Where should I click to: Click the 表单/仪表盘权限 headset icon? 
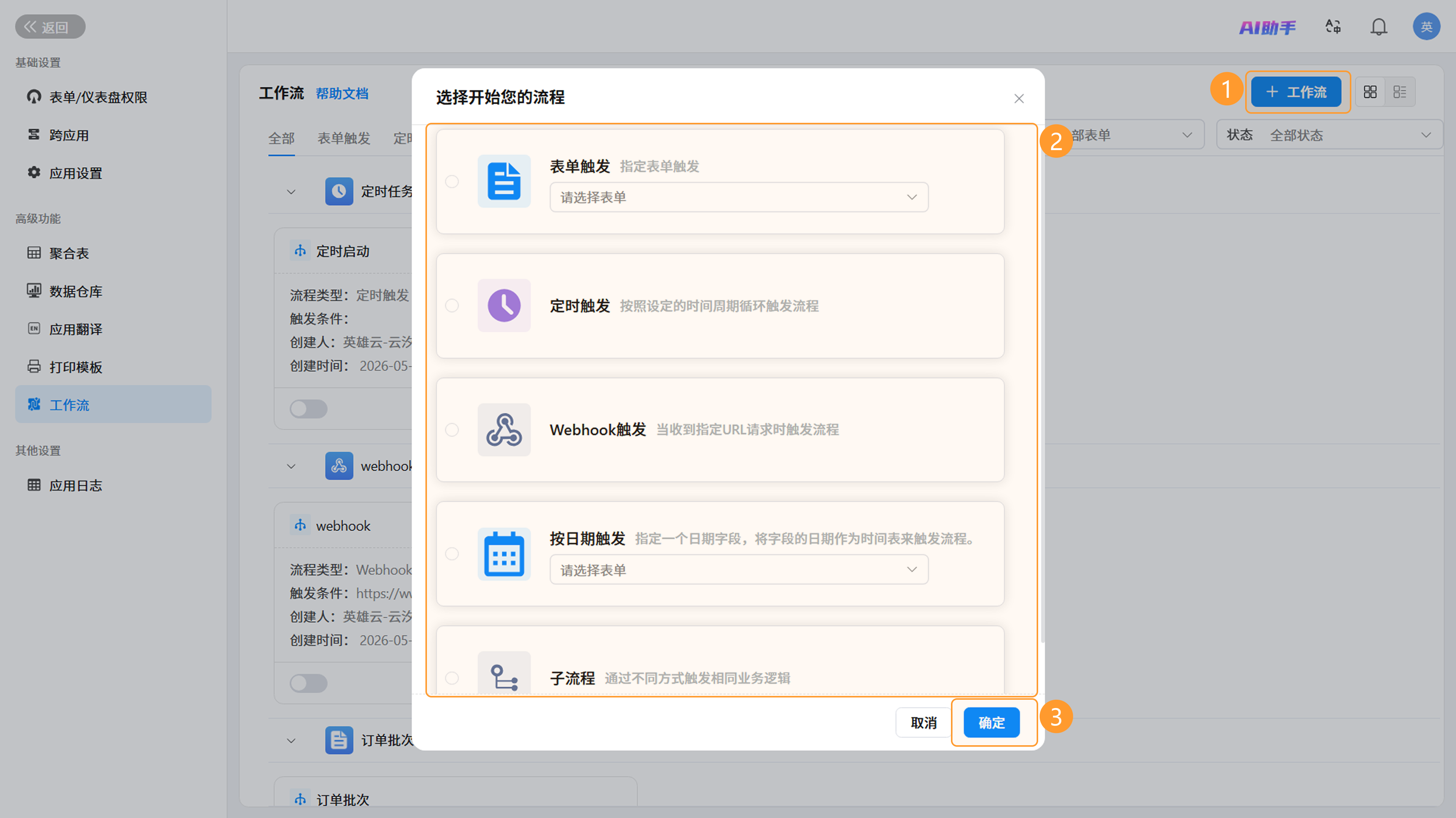34,97
